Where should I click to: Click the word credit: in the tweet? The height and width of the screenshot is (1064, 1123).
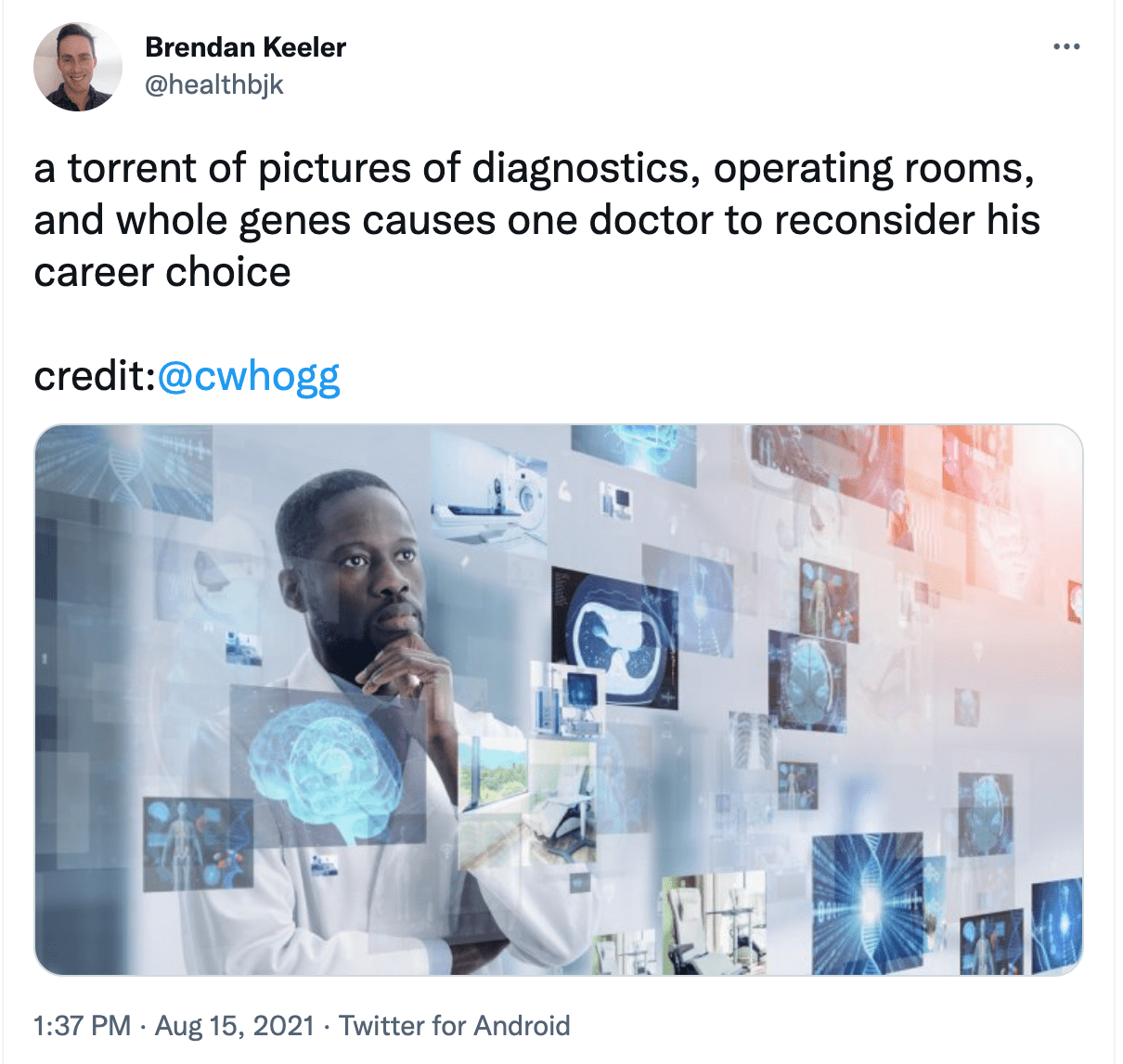click(95, 376)
